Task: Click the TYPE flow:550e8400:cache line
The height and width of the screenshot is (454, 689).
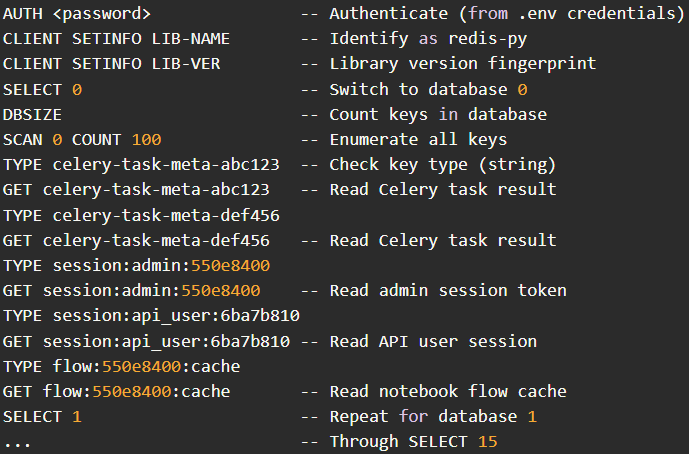Action: tap(121, 366)
